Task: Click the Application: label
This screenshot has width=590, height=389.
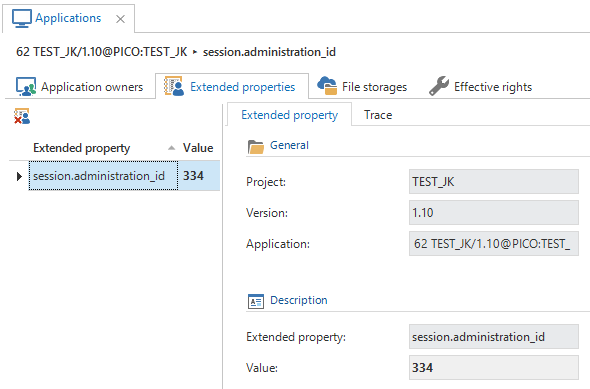Action: pos(278,244)
